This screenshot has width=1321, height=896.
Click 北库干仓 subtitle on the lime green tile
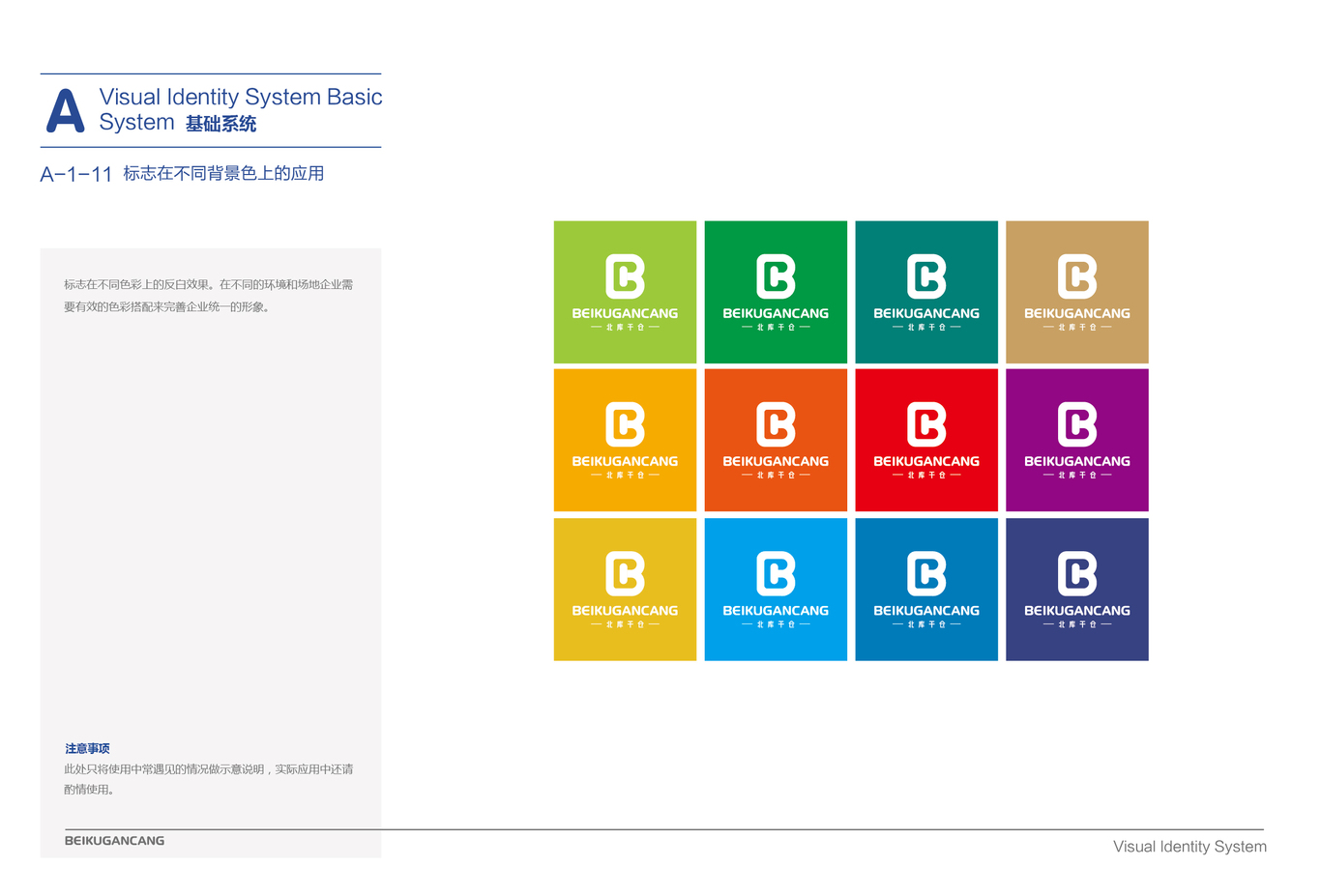pos(625,328)
